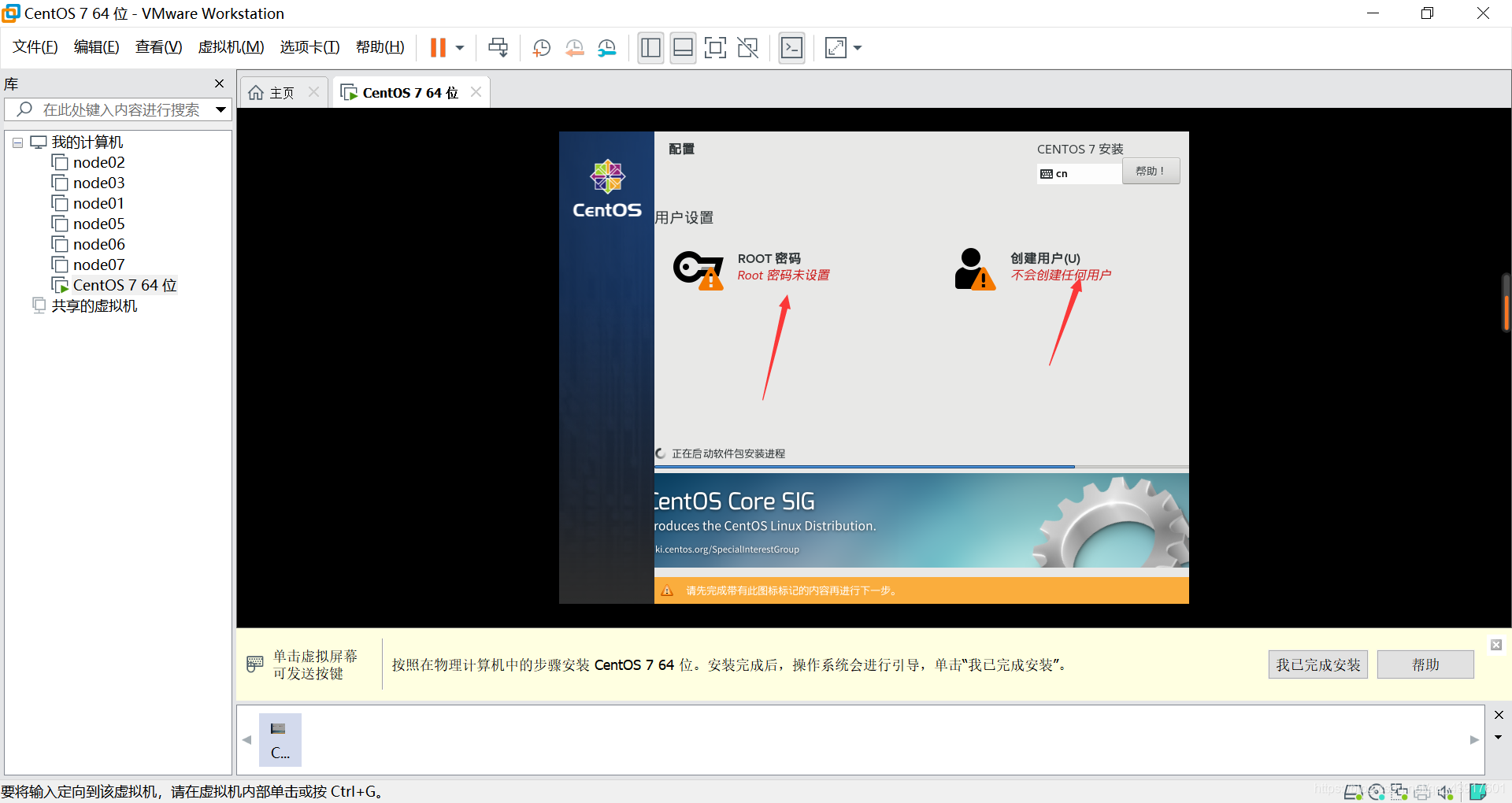Image resolution: width=1512 pixels, height=803 pixels.
Task: Click the hard disk status icon
Action: [x=1353, y=792]
